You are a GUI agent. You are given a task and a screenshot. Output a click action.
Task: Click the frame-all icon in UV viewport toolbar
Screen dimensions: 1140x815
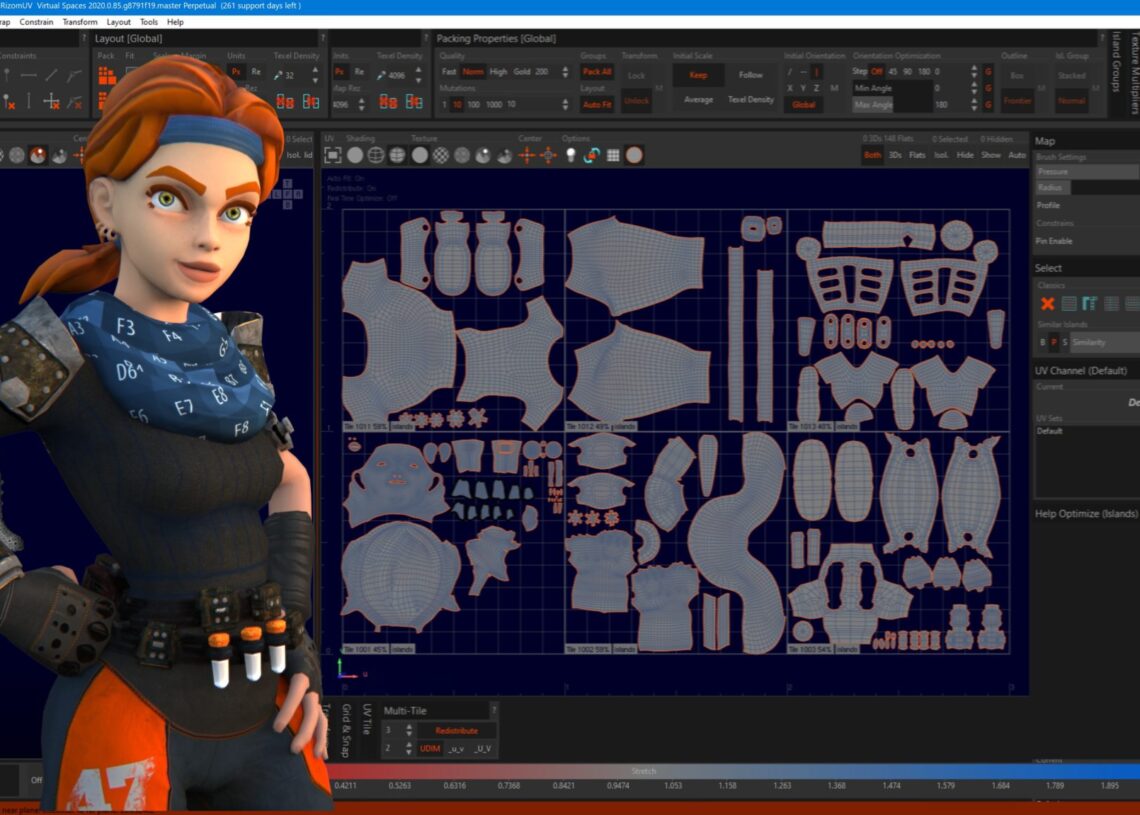coord(333,155)
